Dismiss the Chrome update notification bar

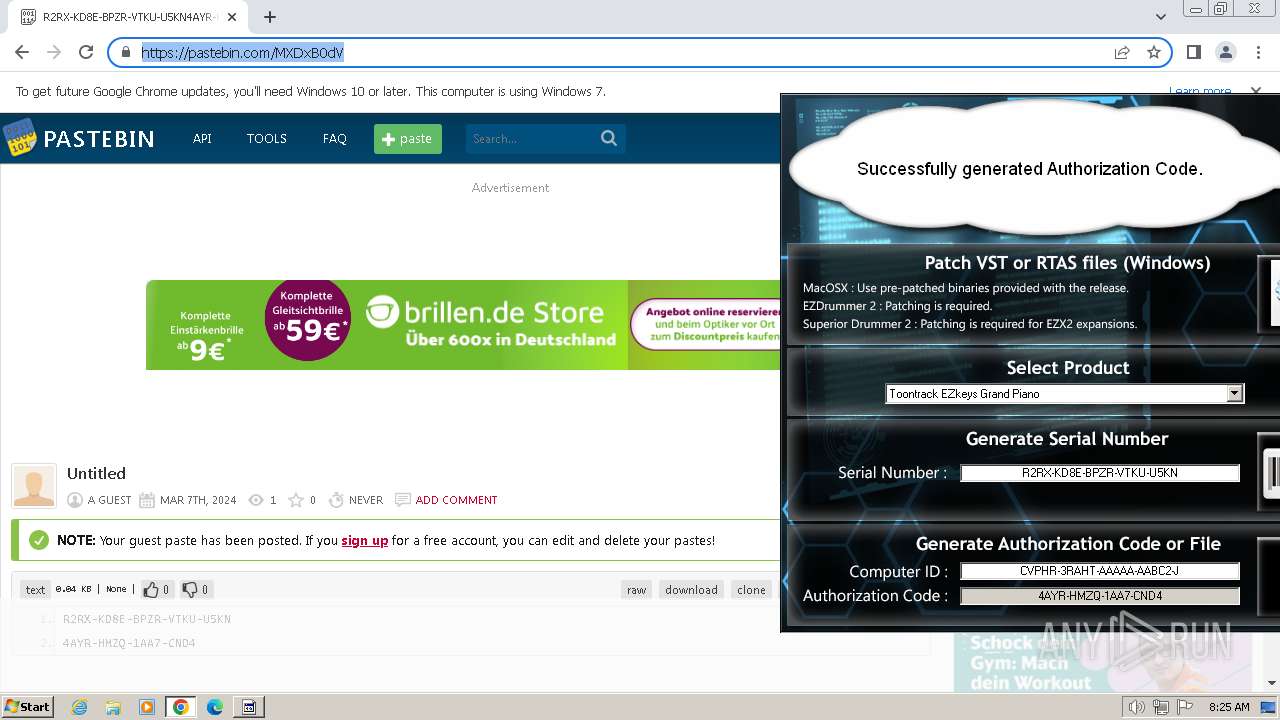tap(1256, 91)
